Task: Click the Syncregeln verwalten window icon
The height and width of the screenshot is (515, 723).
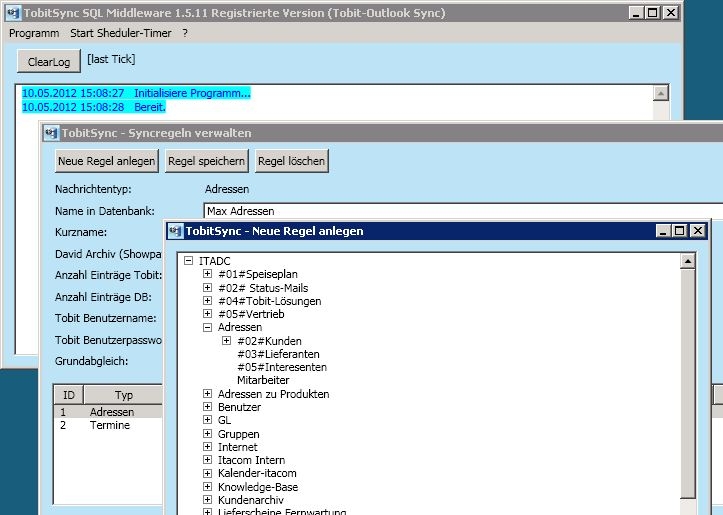Action: 51,133
